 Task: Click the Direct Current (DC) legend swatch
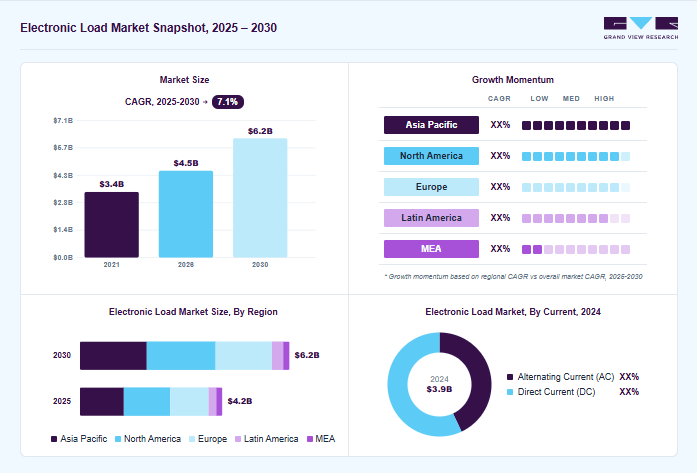(510, 392)
